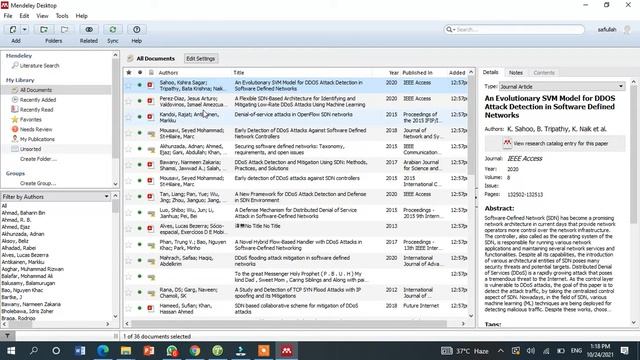Select My Publications in My Library
The width and height of the screenshot is (640, 360).
pos(37,139)
